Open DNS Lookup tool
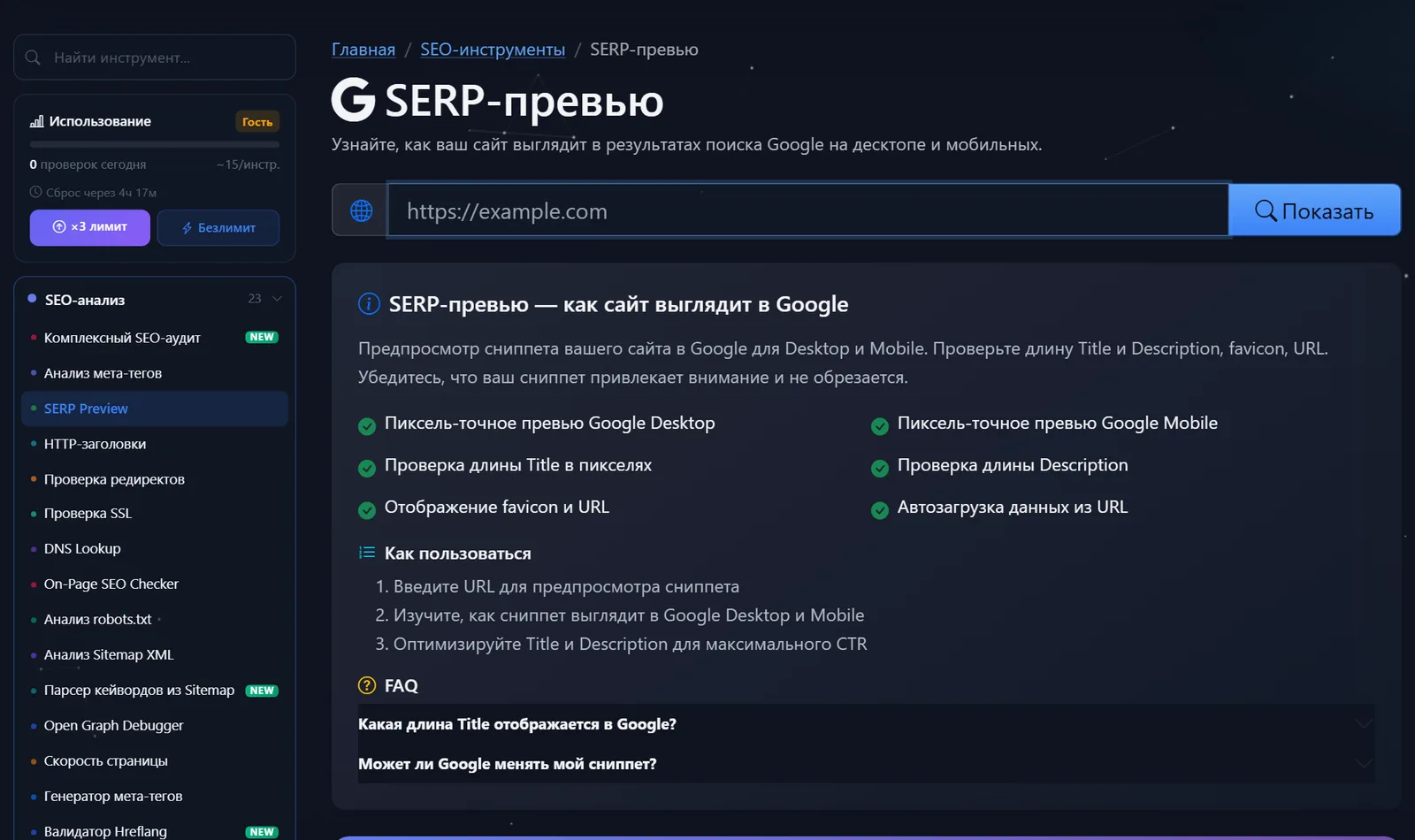1415x840 pixels. click(x=155, y=548)
